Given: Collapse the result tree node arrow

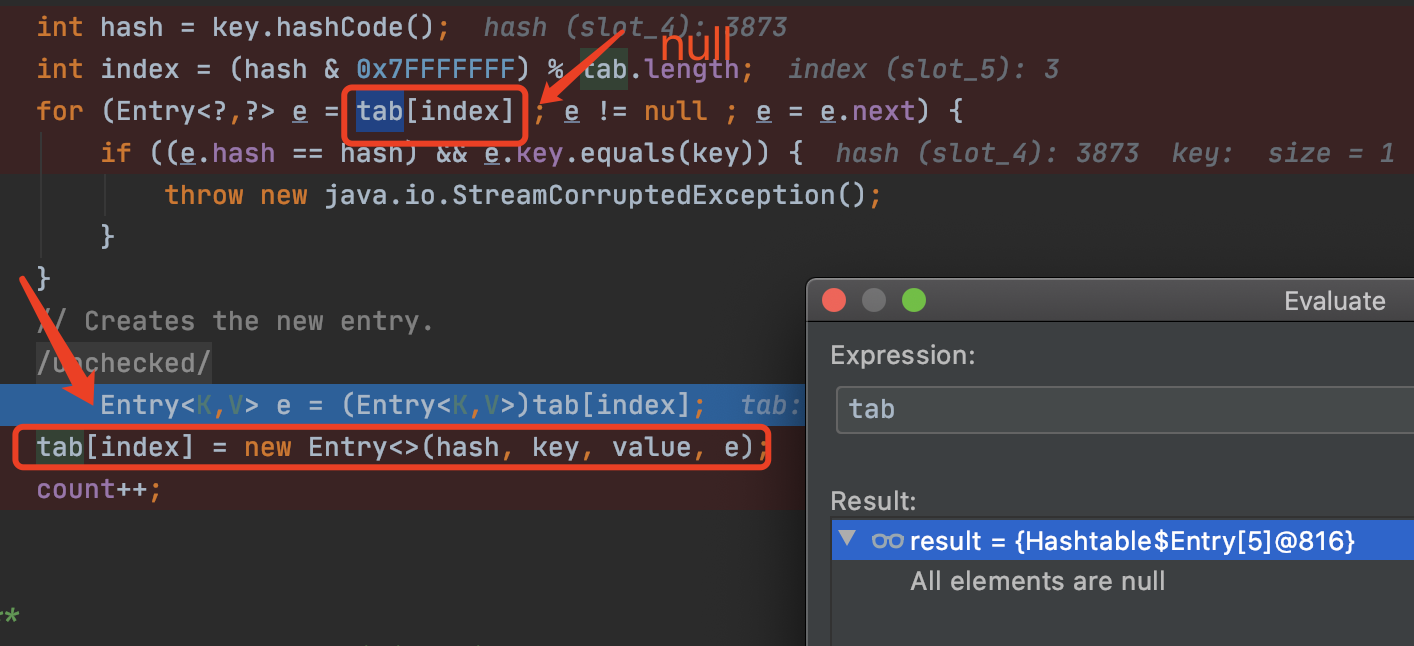Looking at the screenshot, I should pos(848,540).
